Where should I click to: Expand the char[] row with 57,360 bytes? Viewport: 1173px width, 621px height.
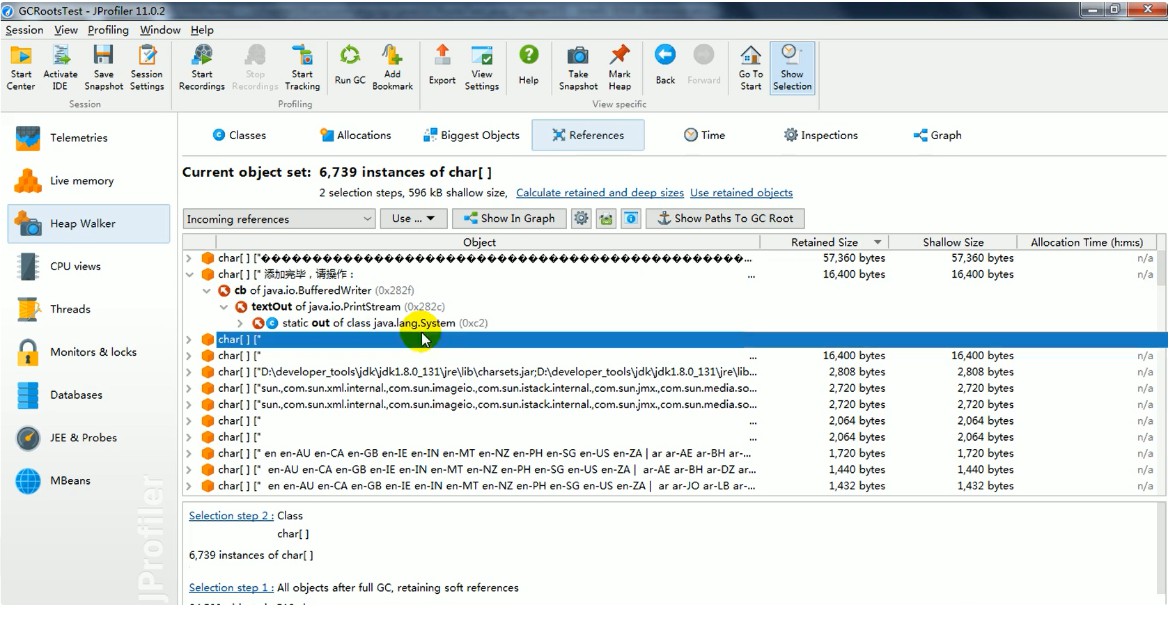point(189,258)
